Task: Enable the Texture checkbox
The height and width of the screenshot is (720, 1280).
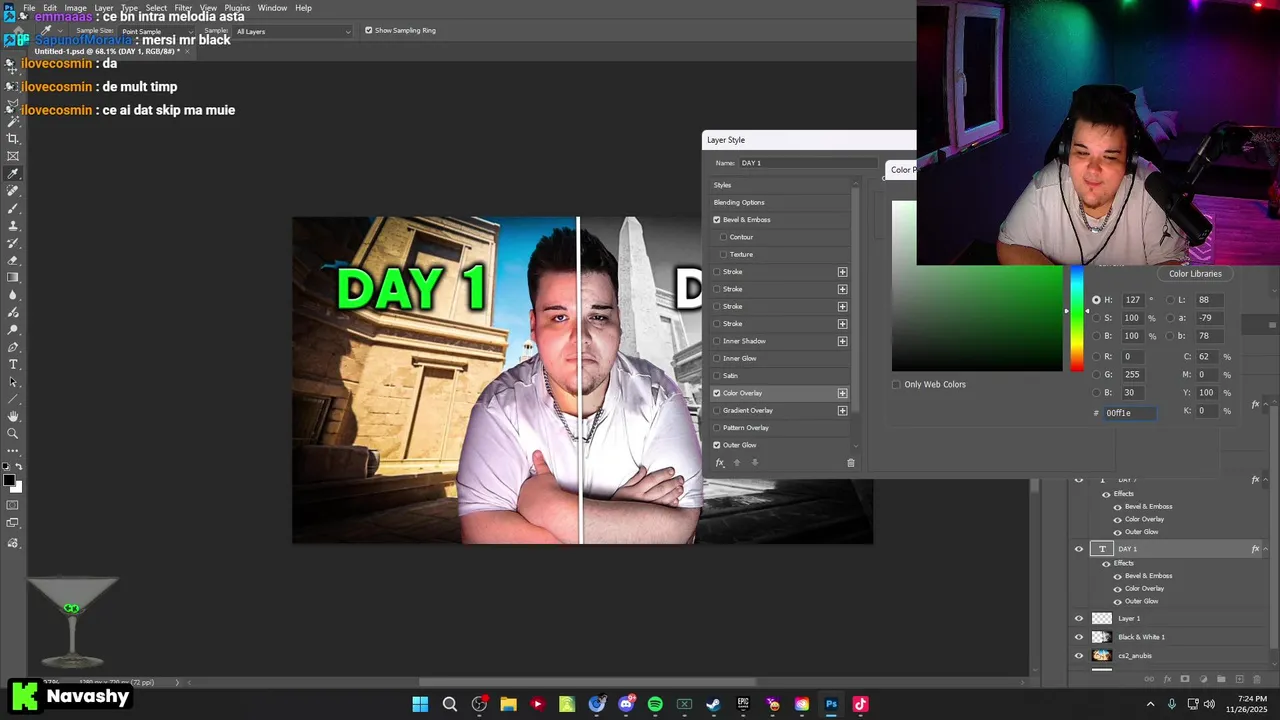Action: point(723,254)
